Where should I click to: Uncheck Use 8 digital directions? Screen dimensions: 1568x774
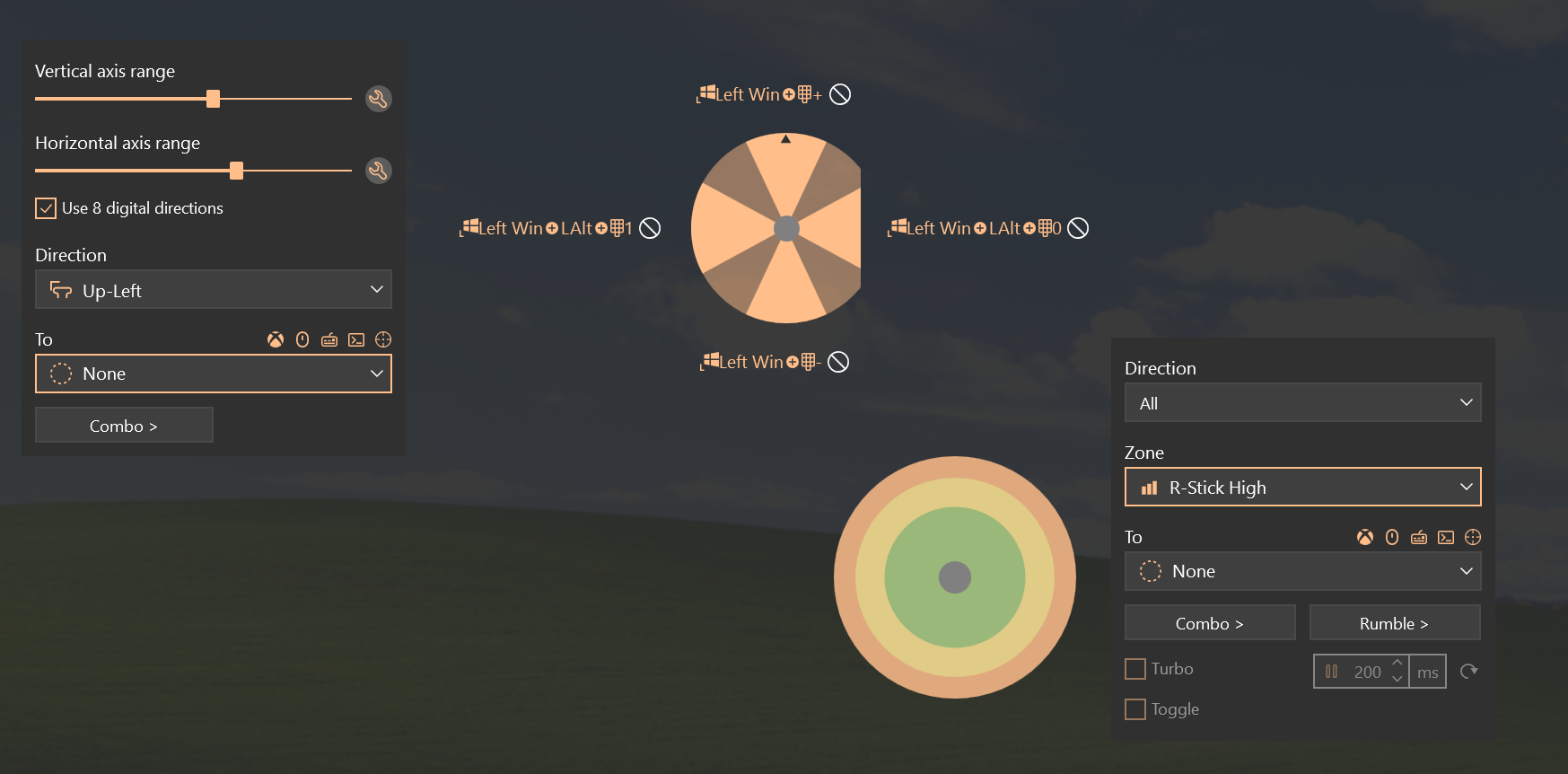[x=46, y=208]
